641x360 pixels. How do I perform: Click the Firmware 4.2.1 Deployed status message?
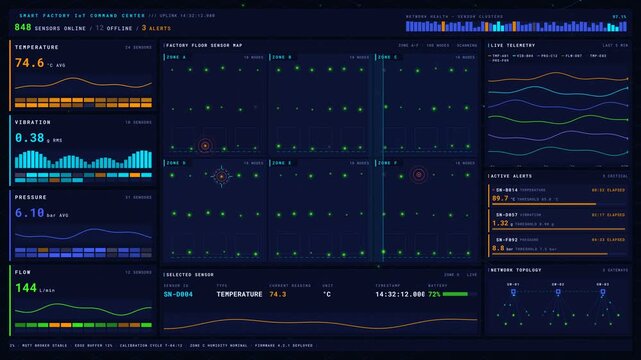coord(284,346)
